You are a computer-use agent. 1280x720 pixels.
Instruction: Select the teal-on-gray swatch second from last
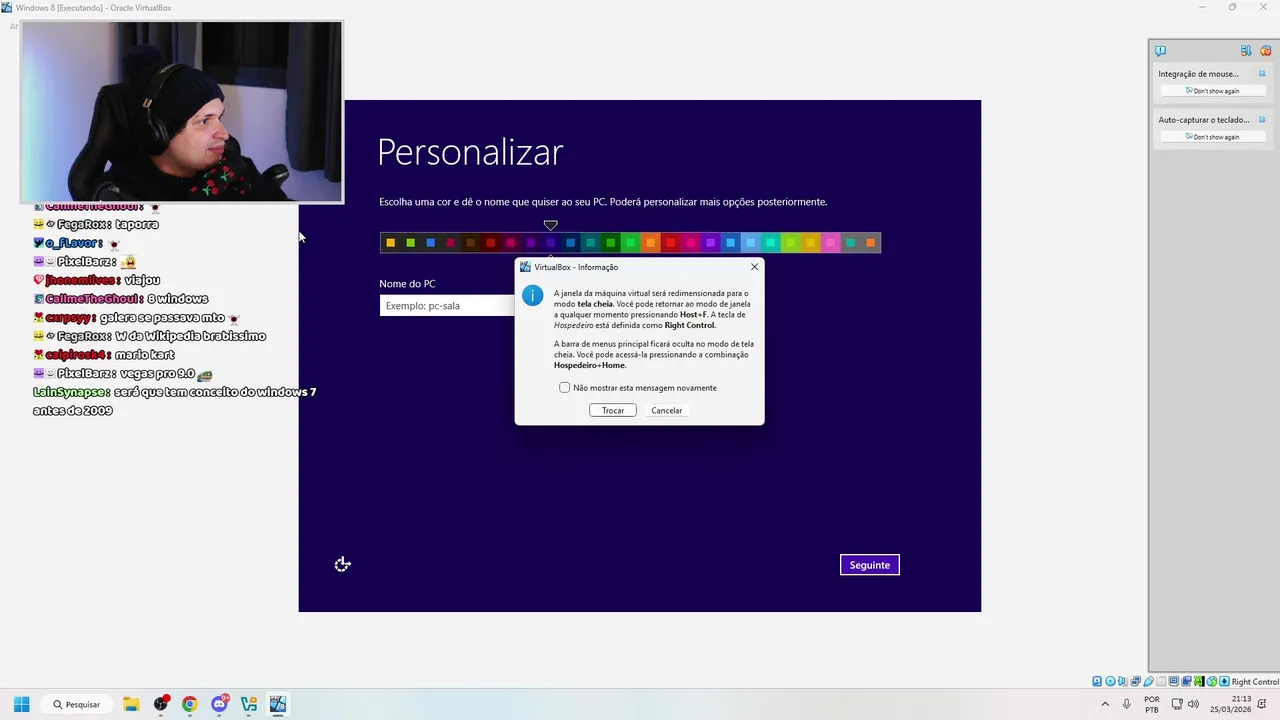pos(851,242)
